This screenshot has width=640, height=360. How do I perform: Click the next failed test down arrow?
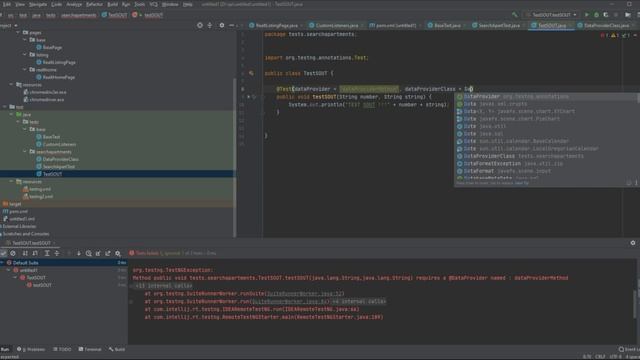(x=79, y=253)
